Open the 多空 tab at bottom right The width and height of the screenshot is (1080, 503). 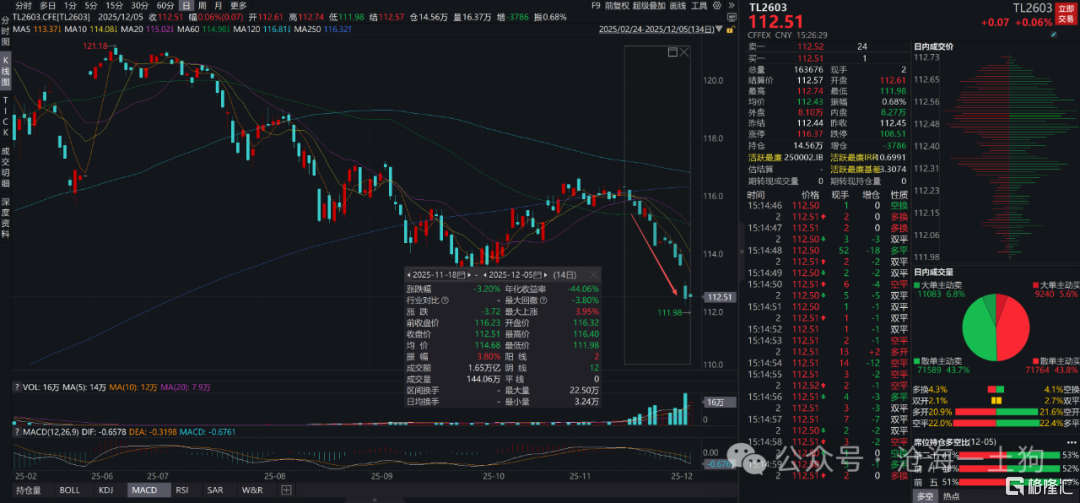click(923, 495)
